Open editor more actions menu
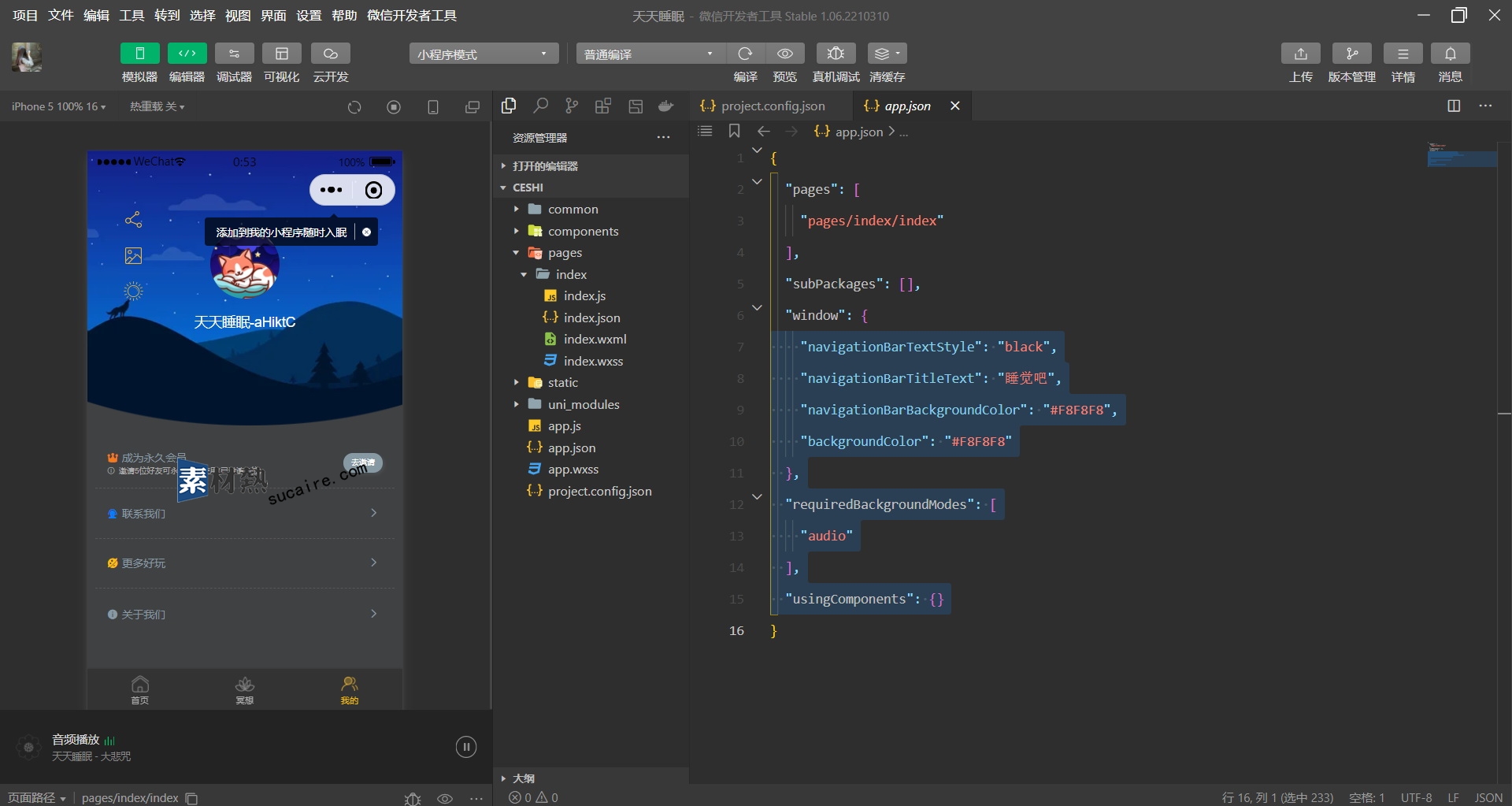This screenshot has height=806, width=1512. point(1485,106)
